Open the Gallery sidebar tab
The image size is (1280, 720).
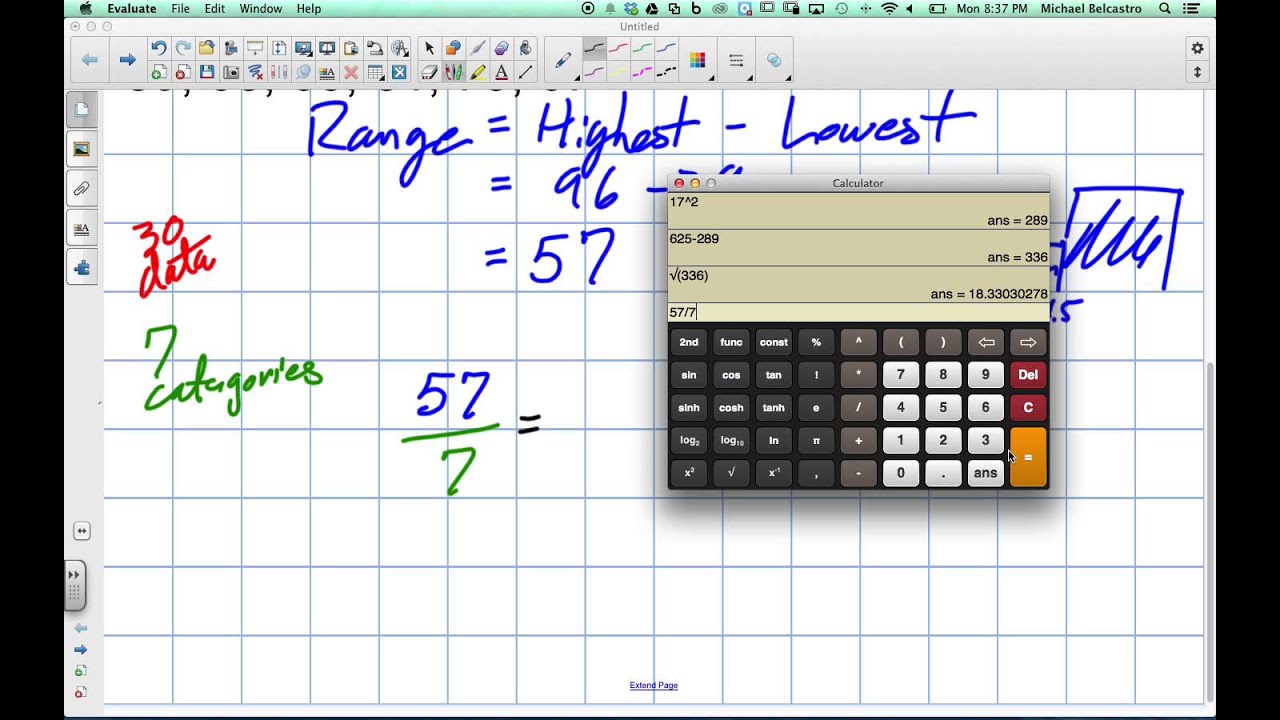pos(82,148)
